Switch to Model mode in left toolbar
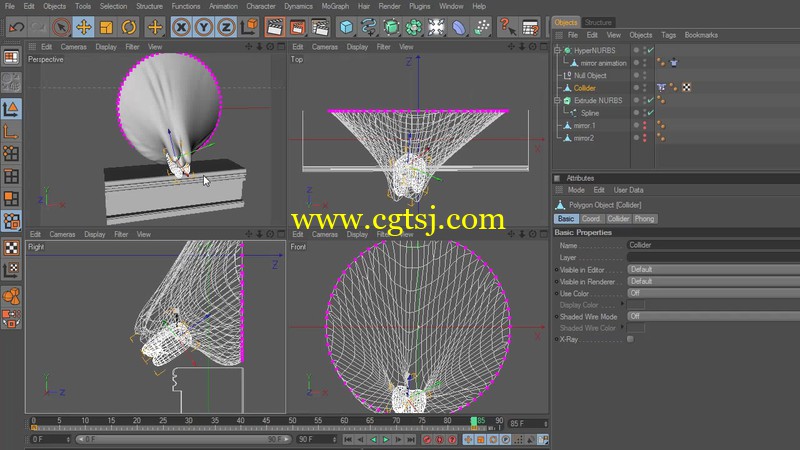The height and width of the screenshot is (450, 800). coord(11,108)
